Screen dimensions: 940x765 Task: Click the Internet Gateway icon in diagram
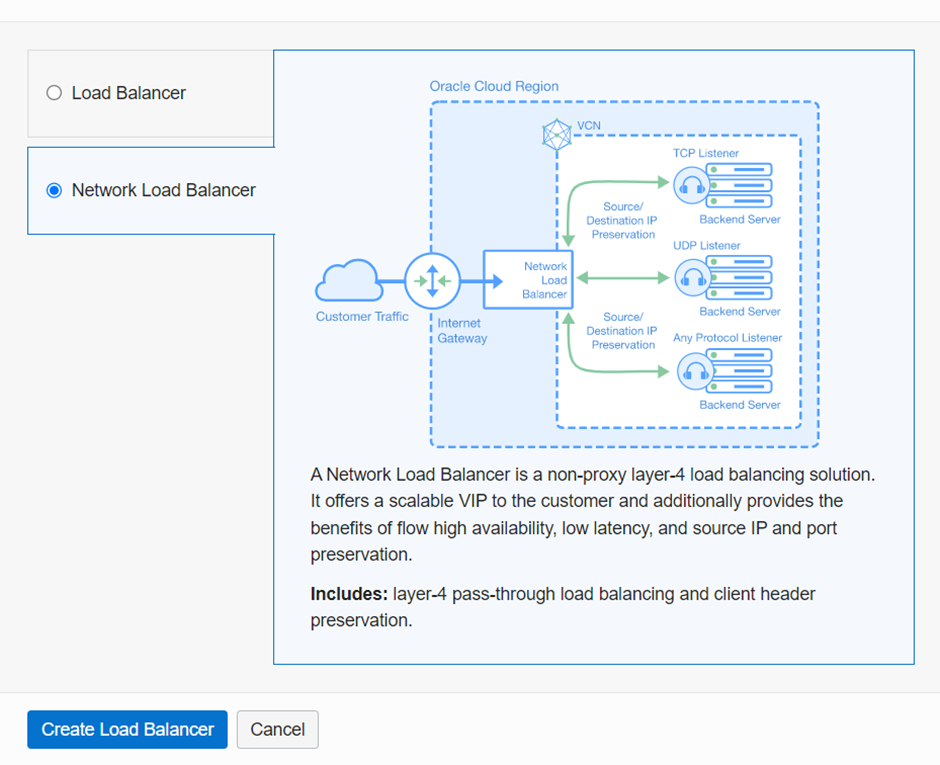click(432, 281)
